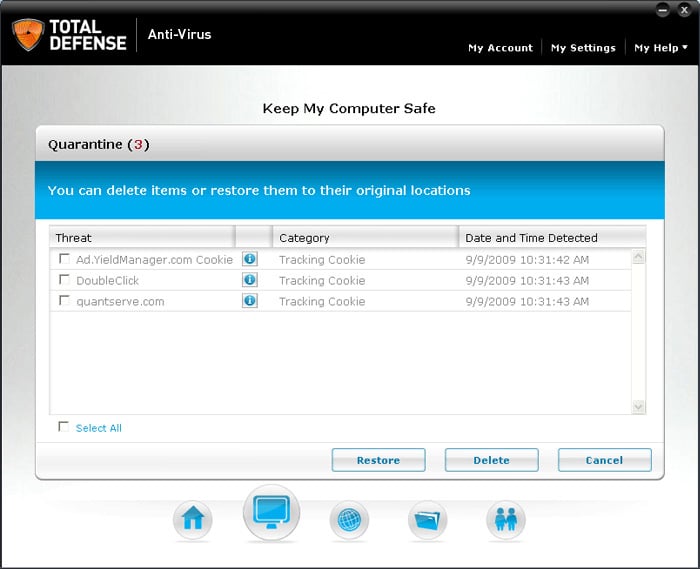Viewport: 700px width, 570px height.
Task: Open My Account
Action: pyautogui.click(x=500, y=48)
